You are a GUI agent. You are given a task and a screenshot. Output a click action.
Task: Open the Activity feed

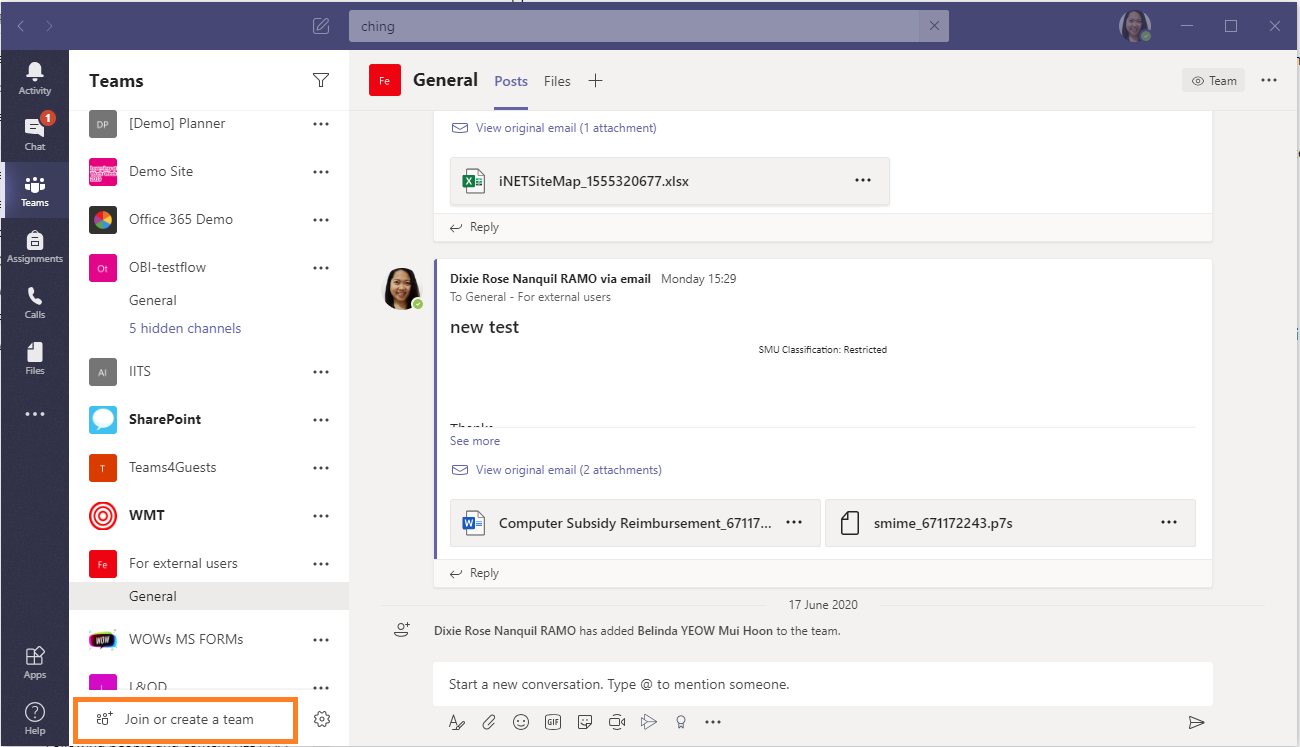tap(35, 78)
